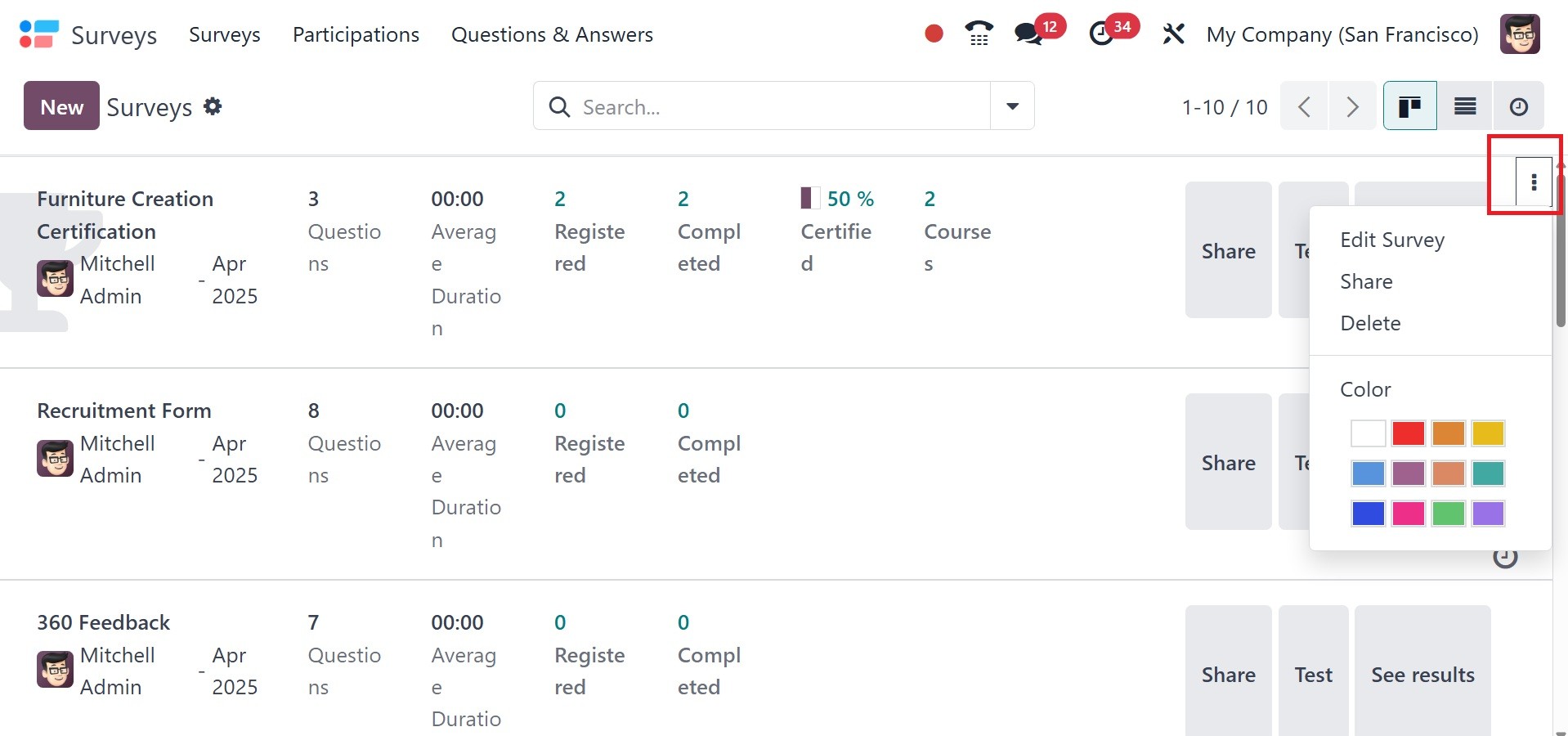
Task: Open the VoIP phone dialer icon
Action: pos(979,34)
